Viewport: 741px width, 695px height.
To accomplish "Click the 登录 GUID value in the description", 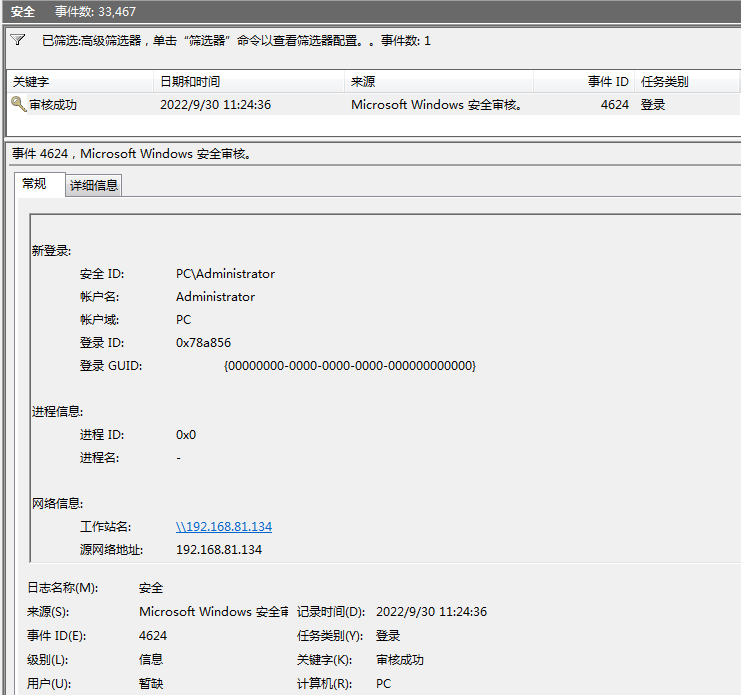I will pos(350,366).
